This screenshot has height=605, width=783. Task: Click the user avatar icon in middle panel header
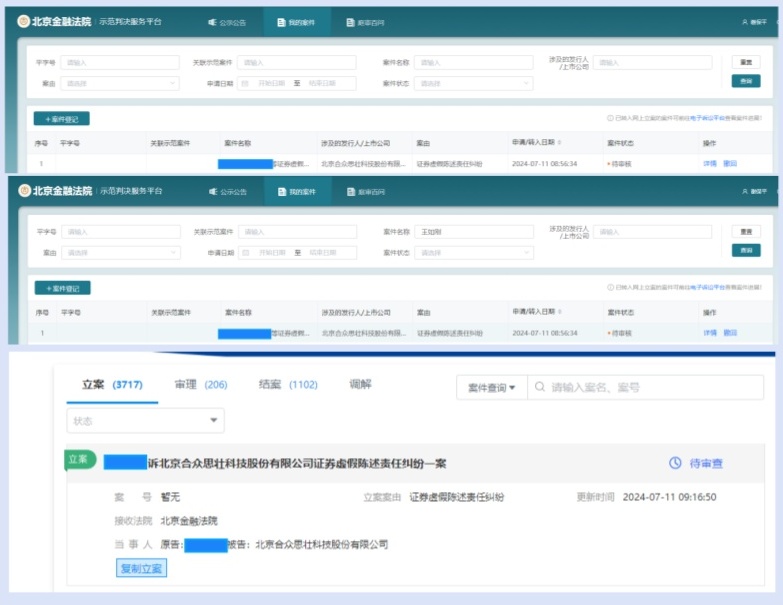coord(745,191)
